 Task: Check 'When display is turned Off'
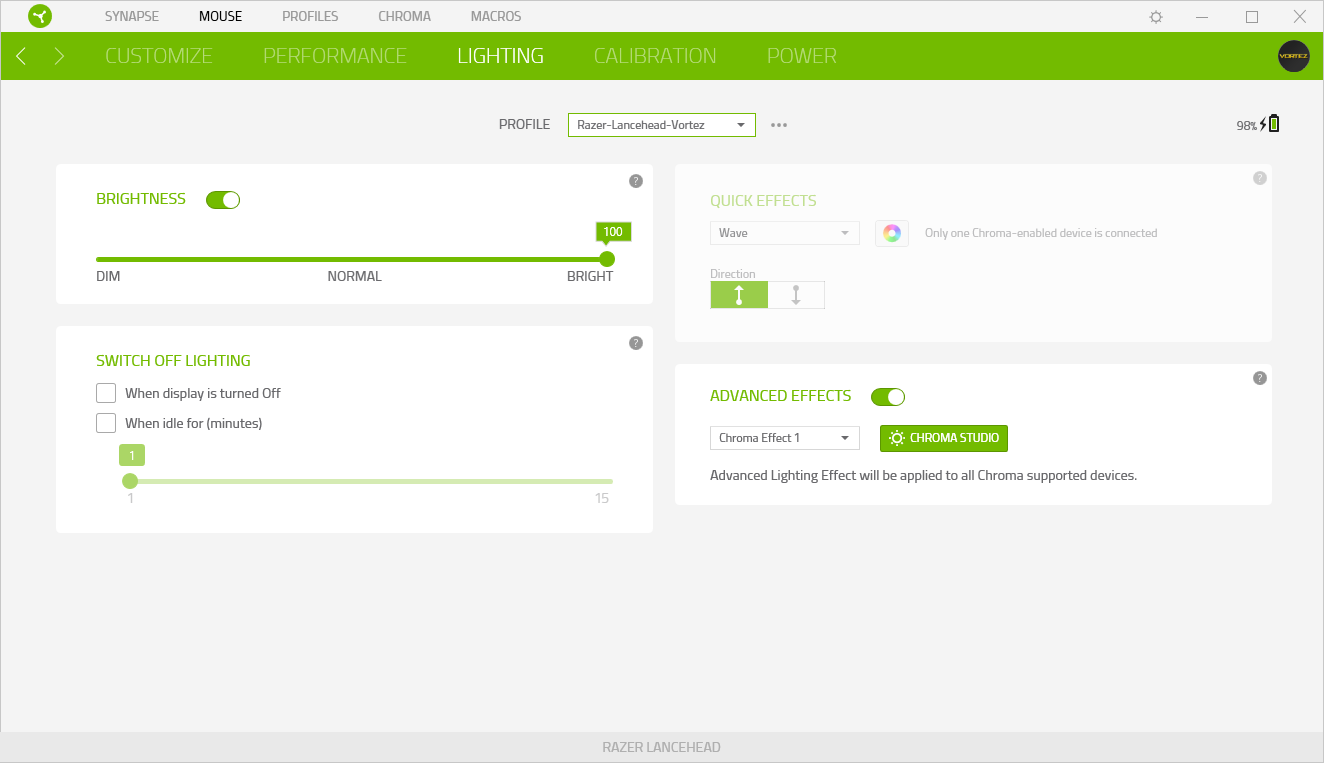tap(106, 393)
